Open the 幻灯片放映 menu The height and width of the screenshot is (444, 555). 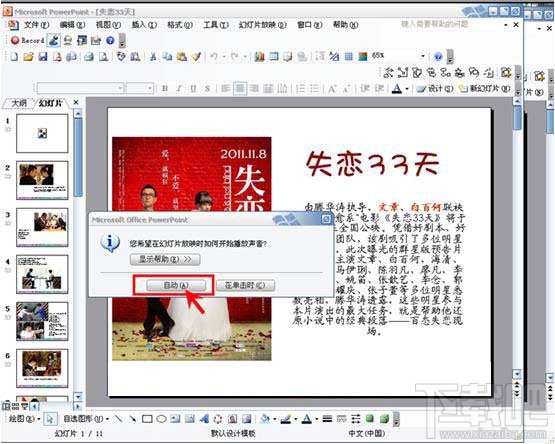(x=262, y=25)
